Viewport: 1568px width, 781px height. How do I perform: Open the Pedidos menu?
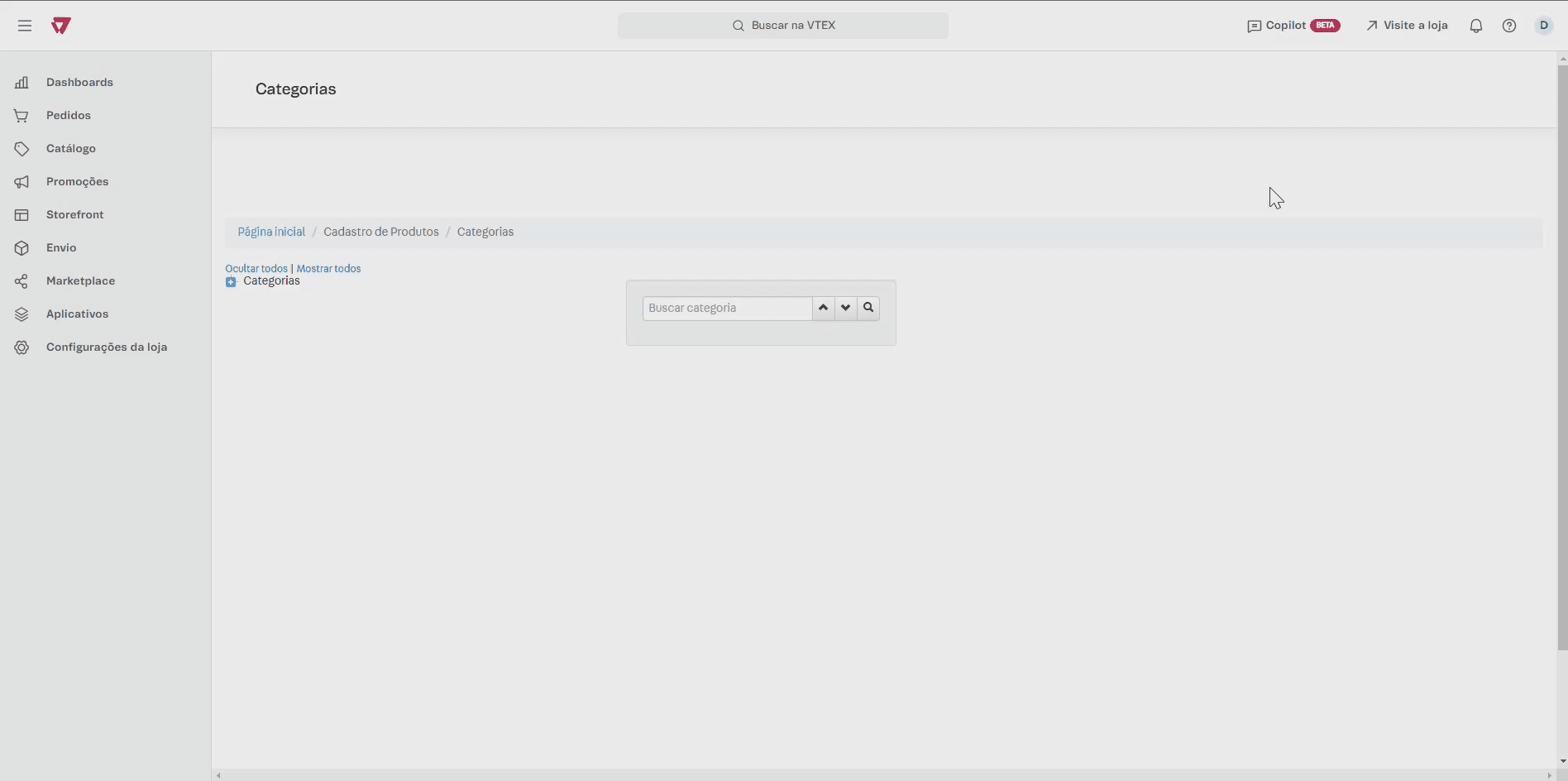69,116
